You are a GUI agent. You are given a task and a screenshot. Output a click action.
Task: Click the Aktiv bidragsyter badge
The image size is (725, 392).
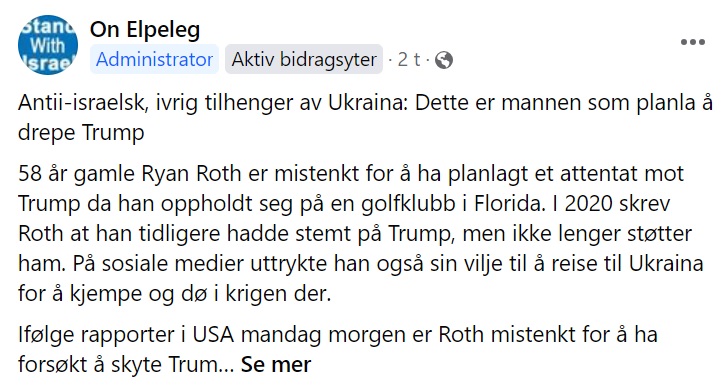(304, 59)
